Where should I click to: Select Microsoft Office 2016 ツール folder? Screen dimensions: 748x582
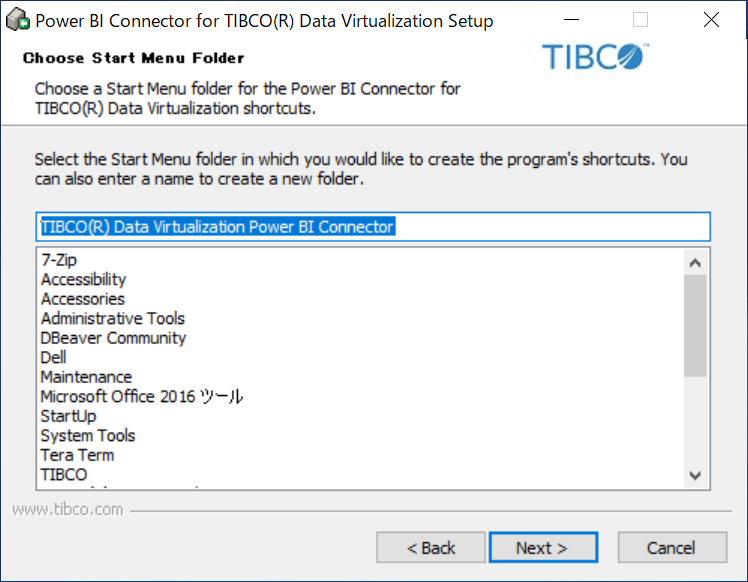pos(142,397)
